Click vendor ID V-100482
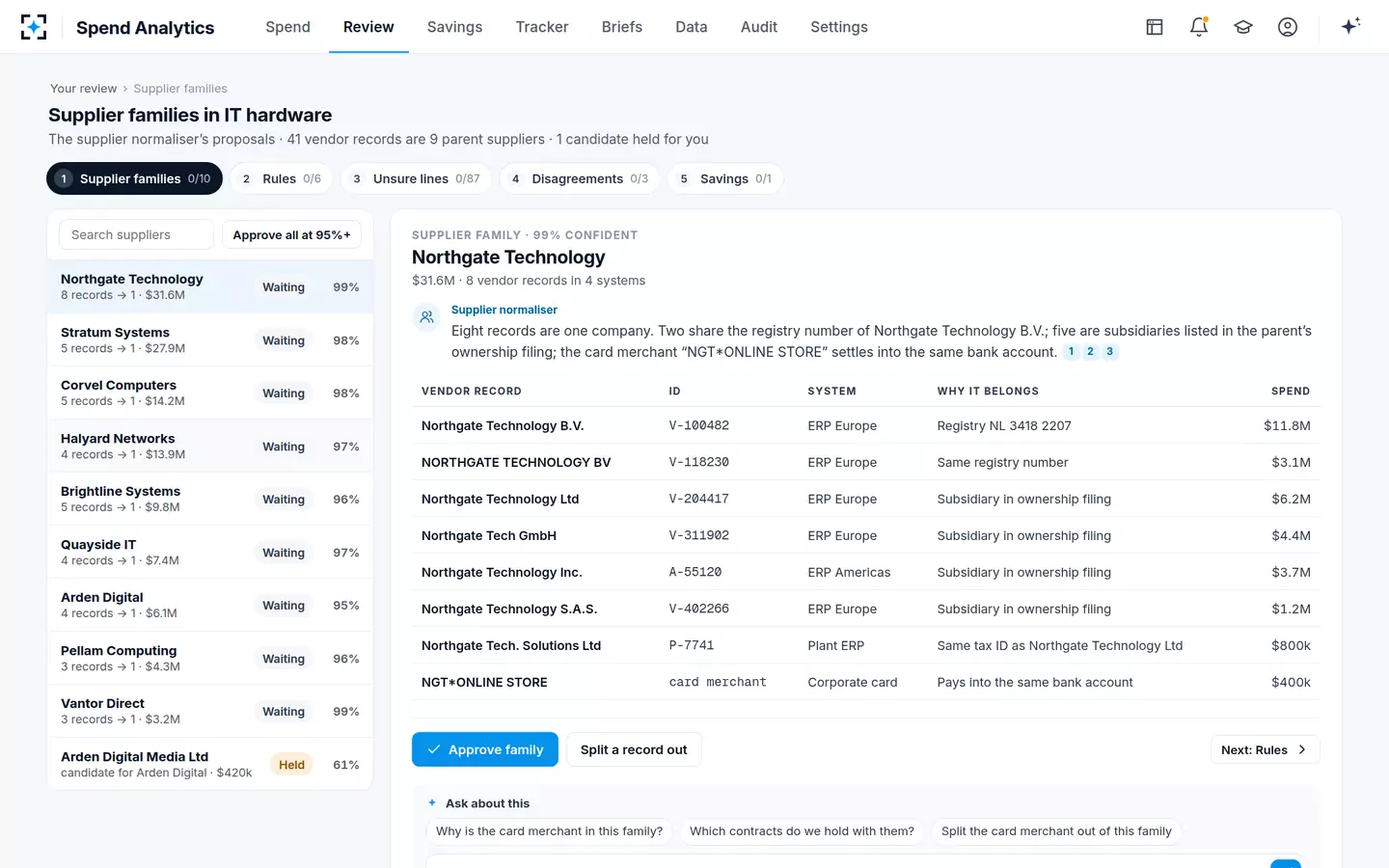The image size is (1389, 868). (699, 425)
